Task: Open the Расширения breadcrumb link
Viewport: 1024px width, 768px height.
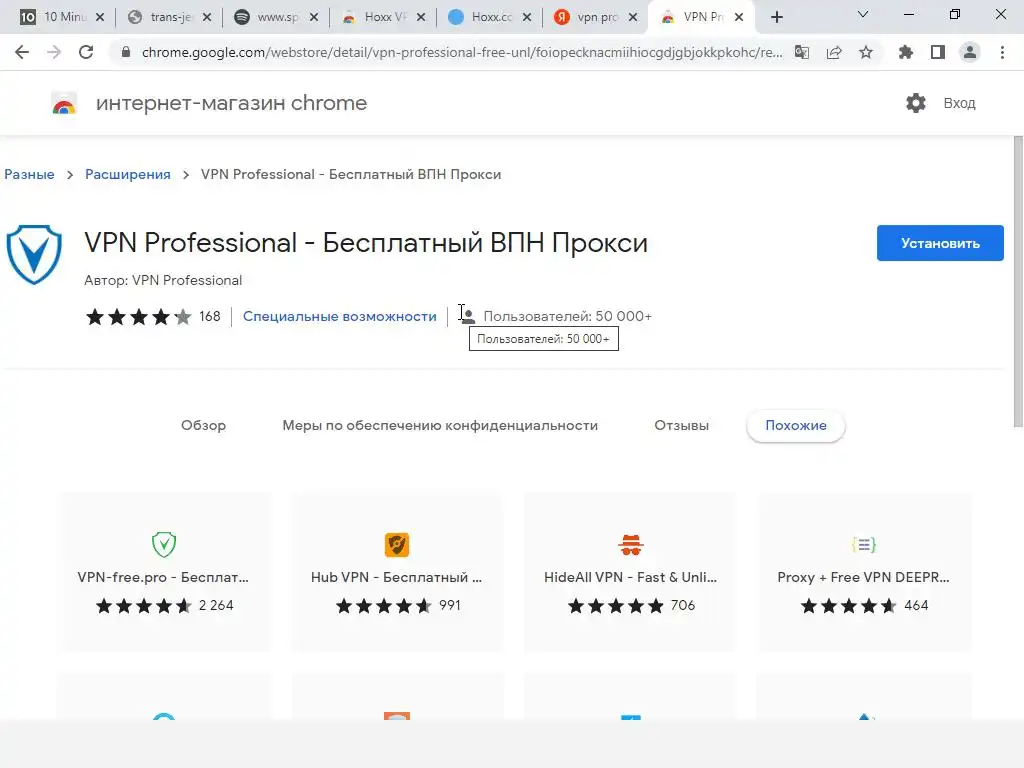Action: pos(128,174)
